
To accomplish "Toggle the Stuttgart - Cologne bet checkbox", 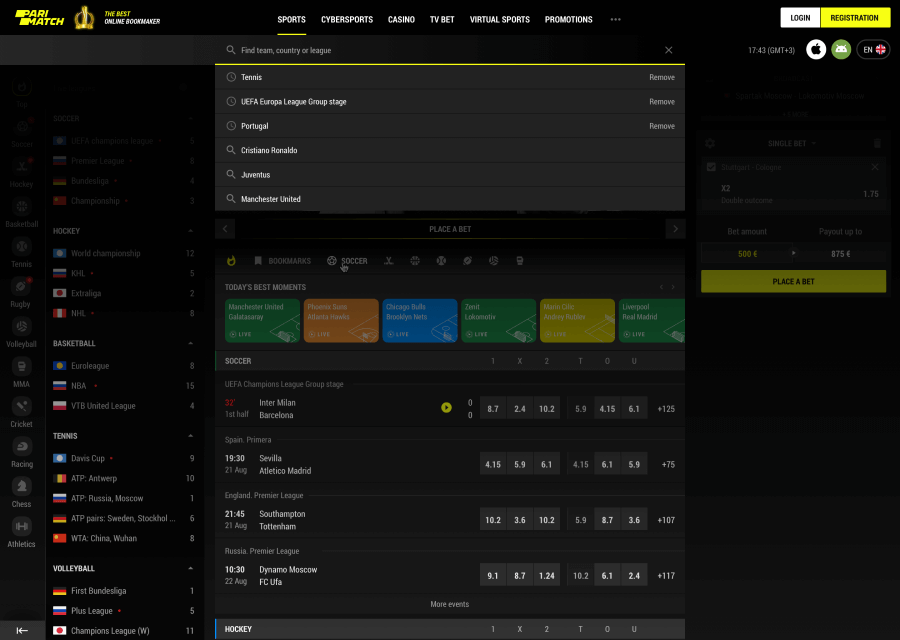I will point(711,167).
